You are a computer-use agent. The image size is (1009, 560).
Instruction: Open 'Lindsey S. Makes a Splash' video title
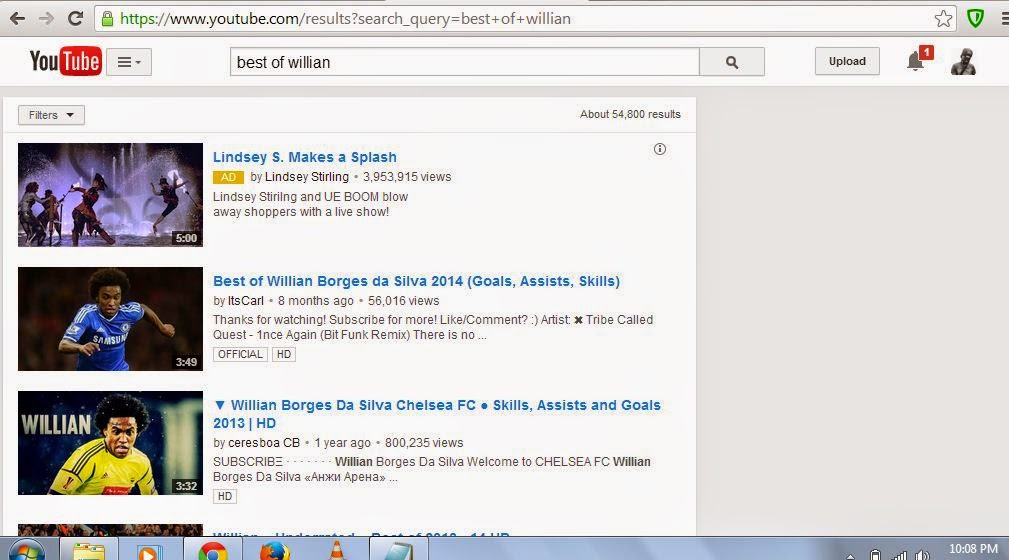coord(304,157)
